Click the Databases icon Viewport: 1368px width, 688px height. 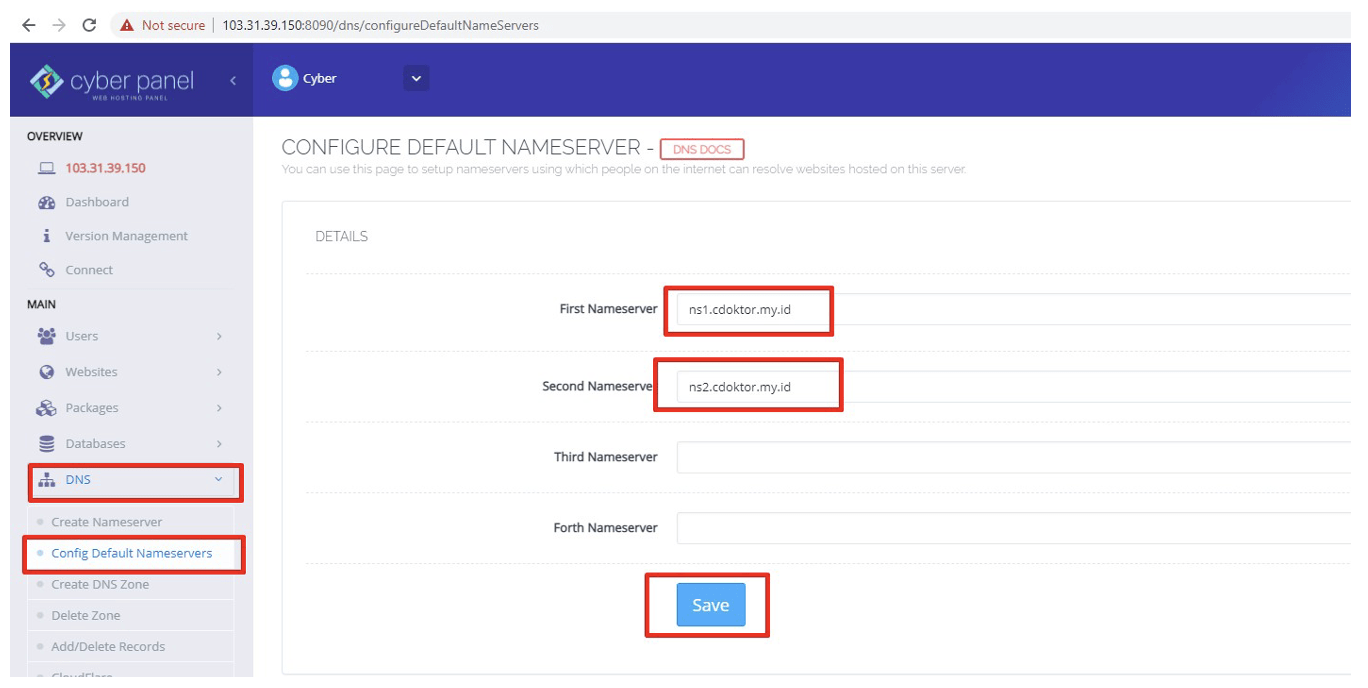coord(47,443)
